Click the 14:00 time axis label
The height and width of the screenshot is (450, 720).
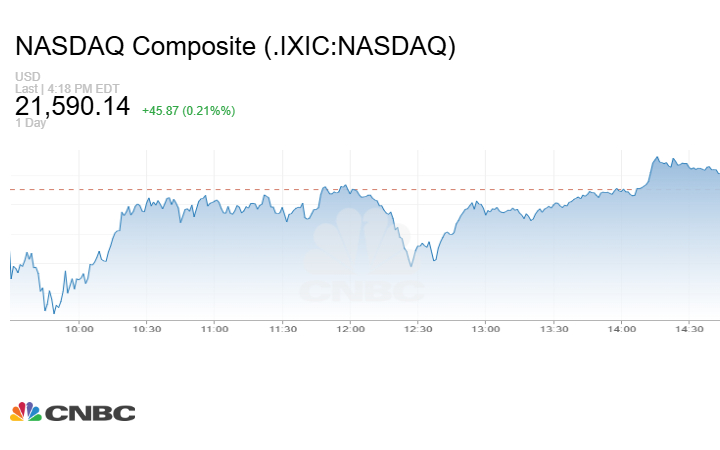click(621, 329)
